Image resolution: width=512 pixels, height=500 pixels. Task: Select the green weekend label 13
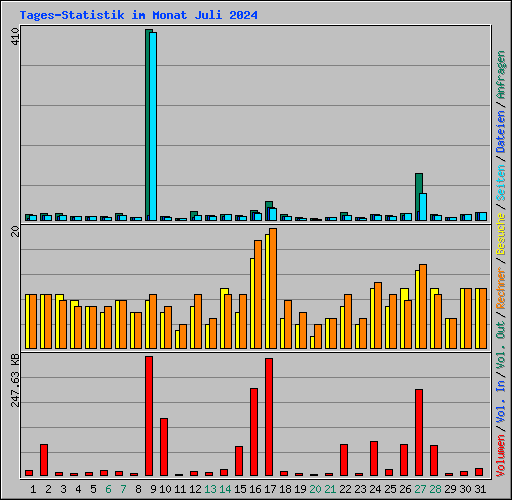pos(210,489)
